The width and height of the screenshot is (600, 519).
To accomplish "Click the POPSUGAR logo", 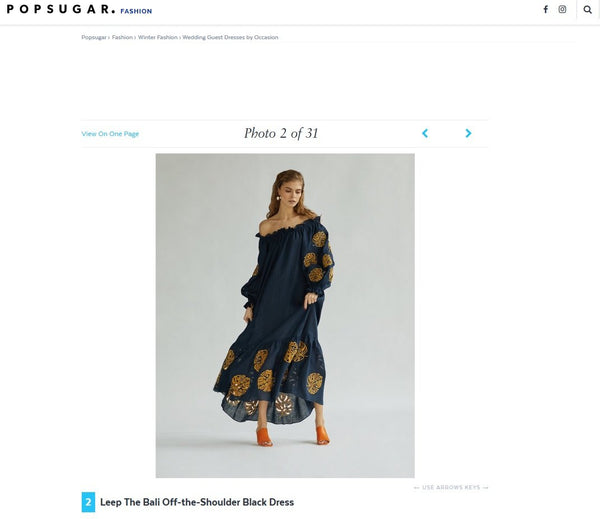I will [61, 9].
